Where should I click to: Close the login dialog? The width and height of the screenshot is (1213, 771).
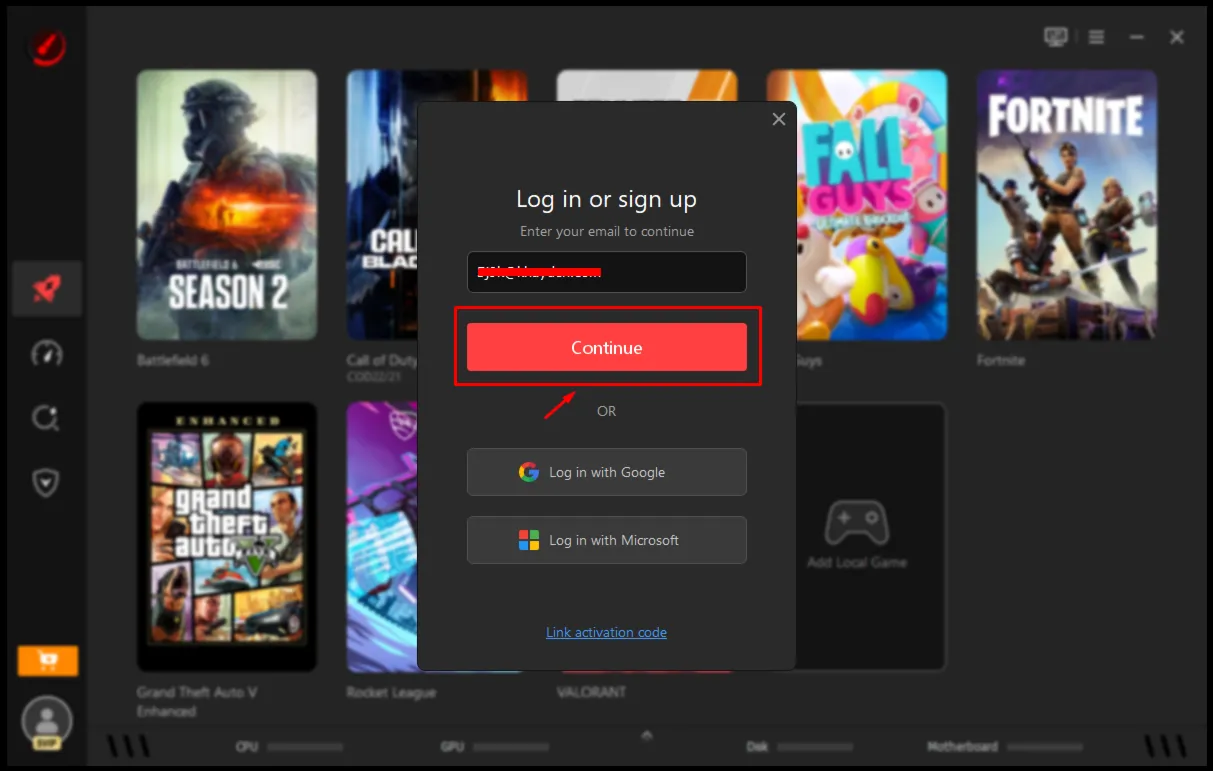click(x=779, y=119)
